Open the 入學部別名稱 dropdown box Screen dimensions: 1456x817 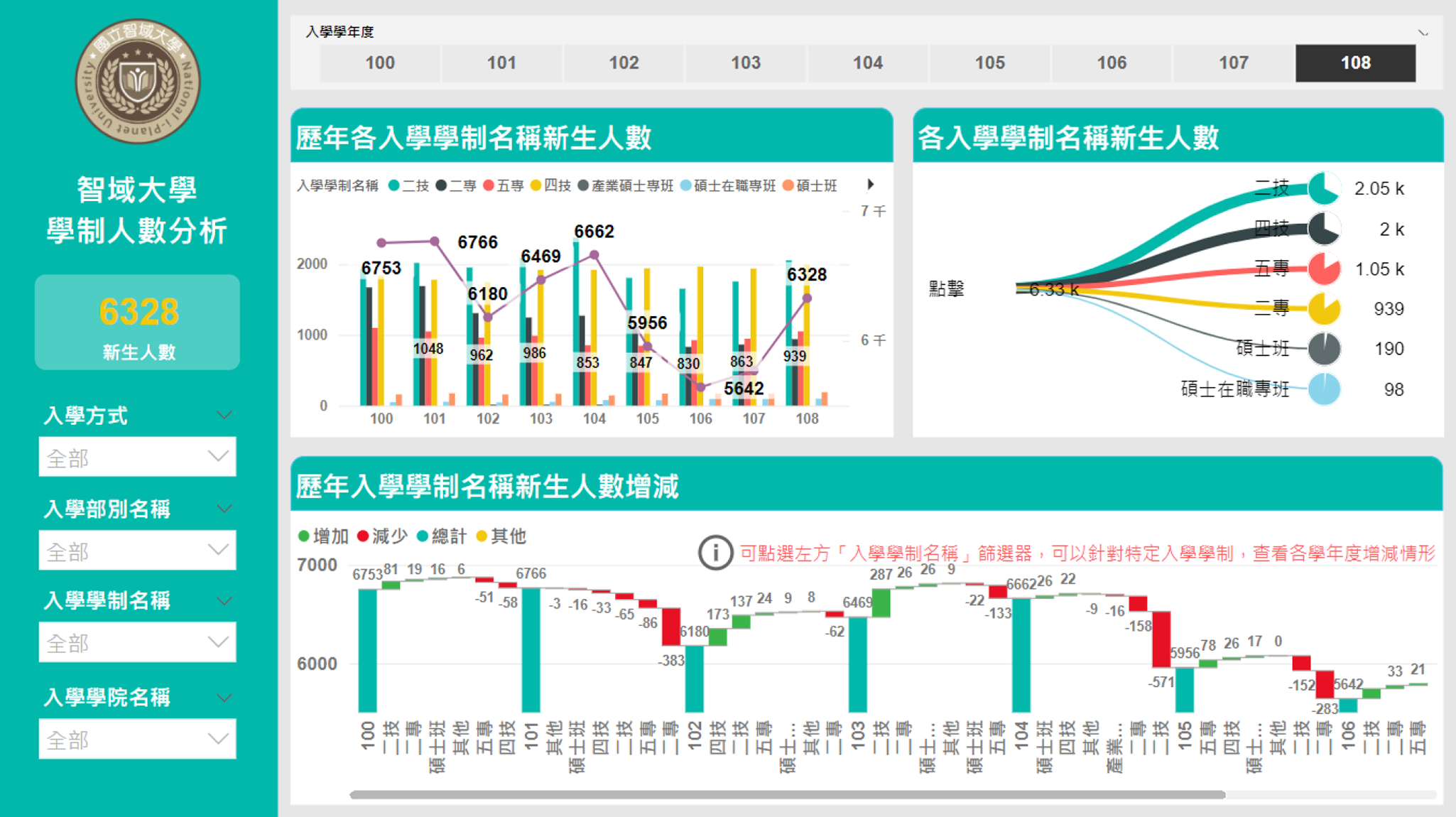click(137, 551)
